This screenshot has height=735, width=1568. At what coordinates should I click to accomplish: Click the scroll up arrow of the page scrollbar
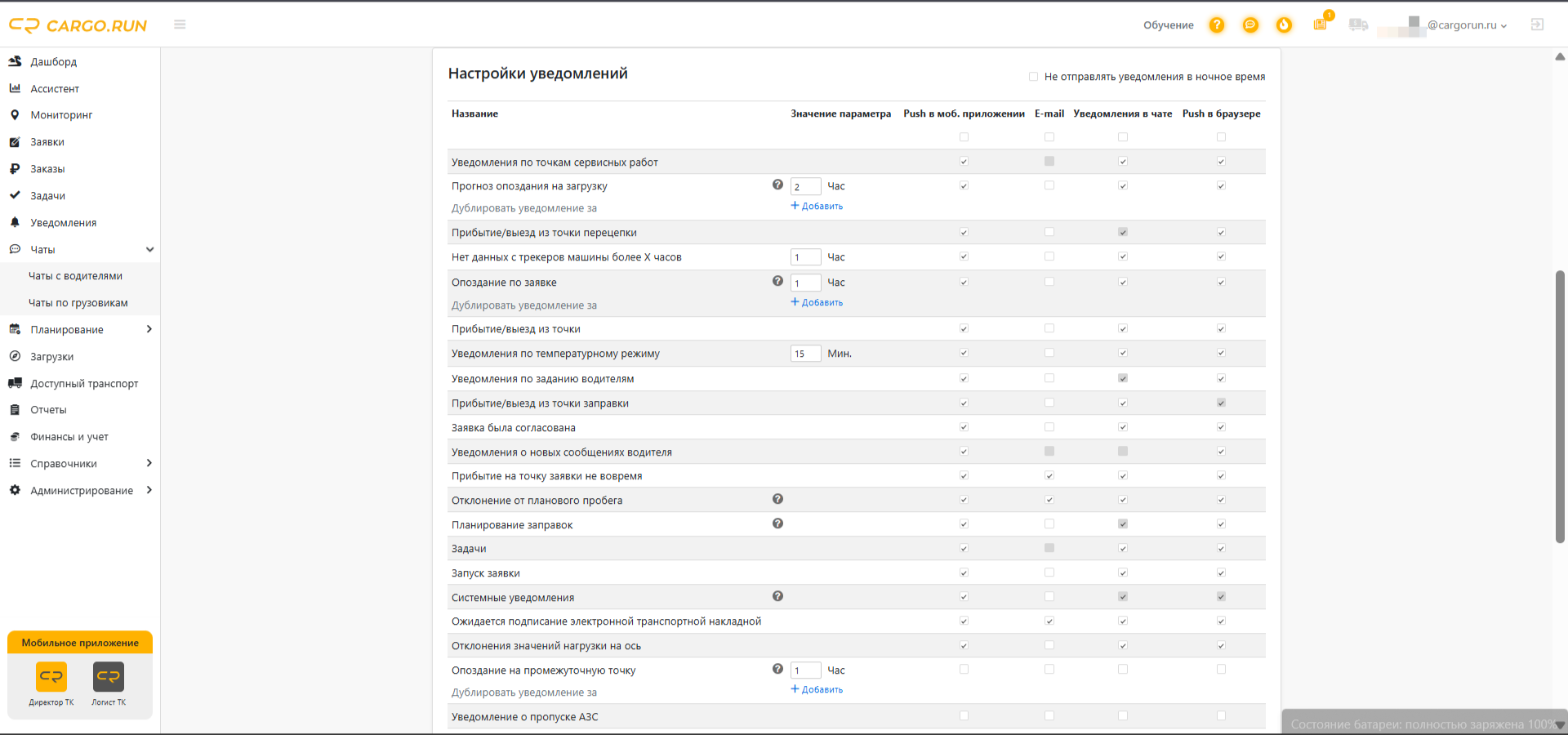[x=1560, y=56]
